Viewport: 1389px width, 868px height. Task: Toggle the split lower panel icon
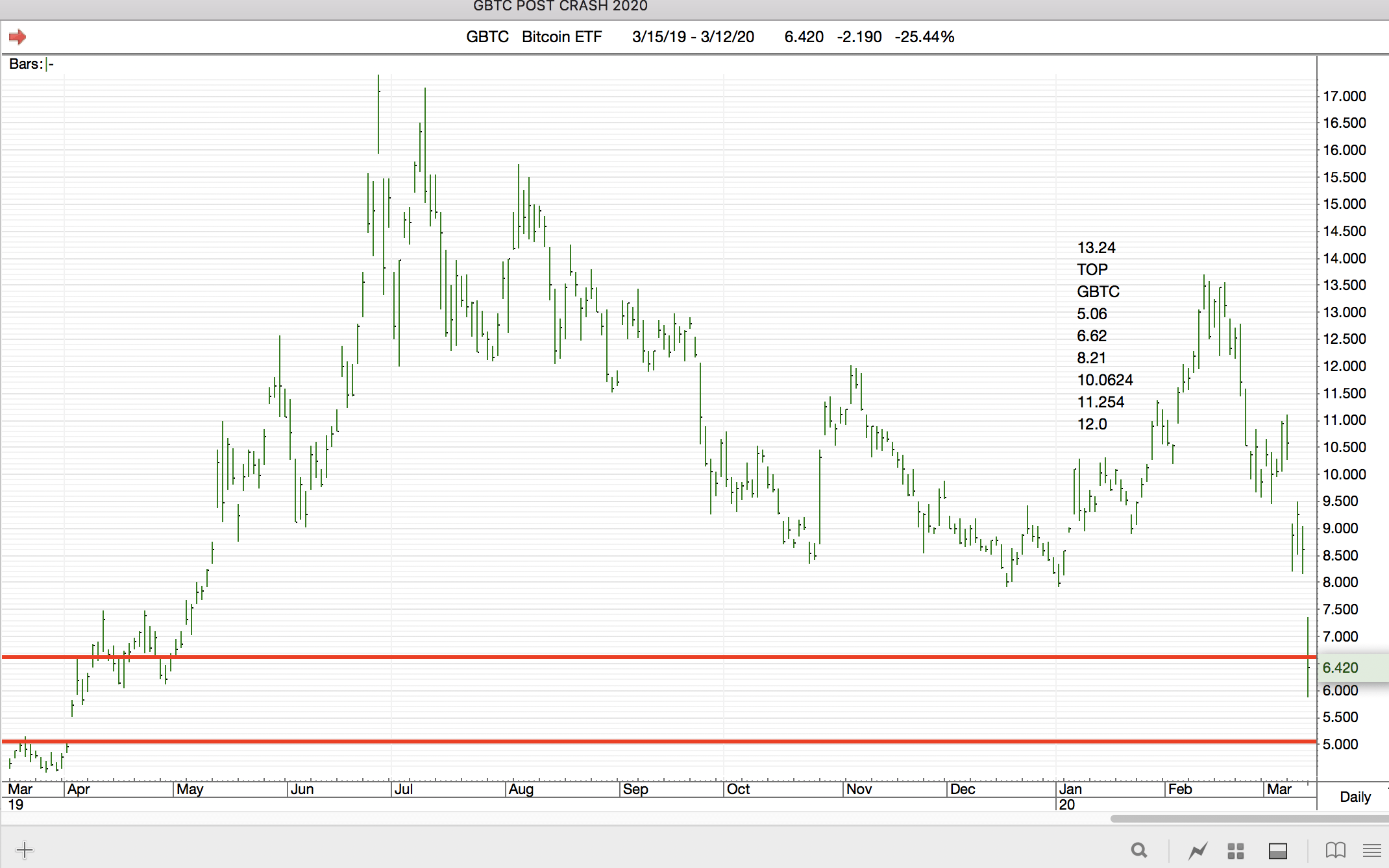1278,850
